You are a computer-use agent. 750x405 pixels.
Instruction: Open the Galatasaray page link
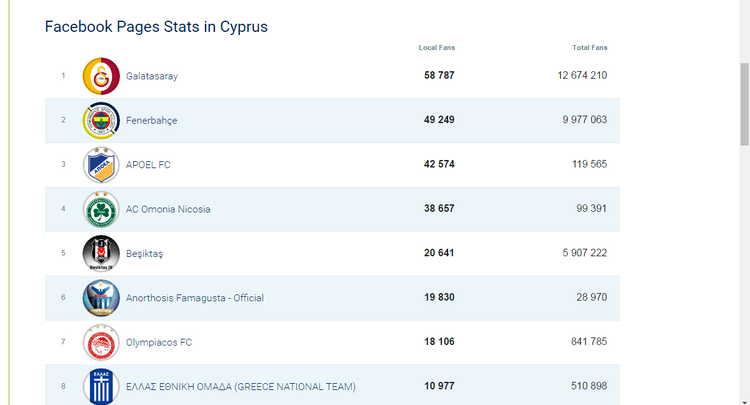coord(152,76)
